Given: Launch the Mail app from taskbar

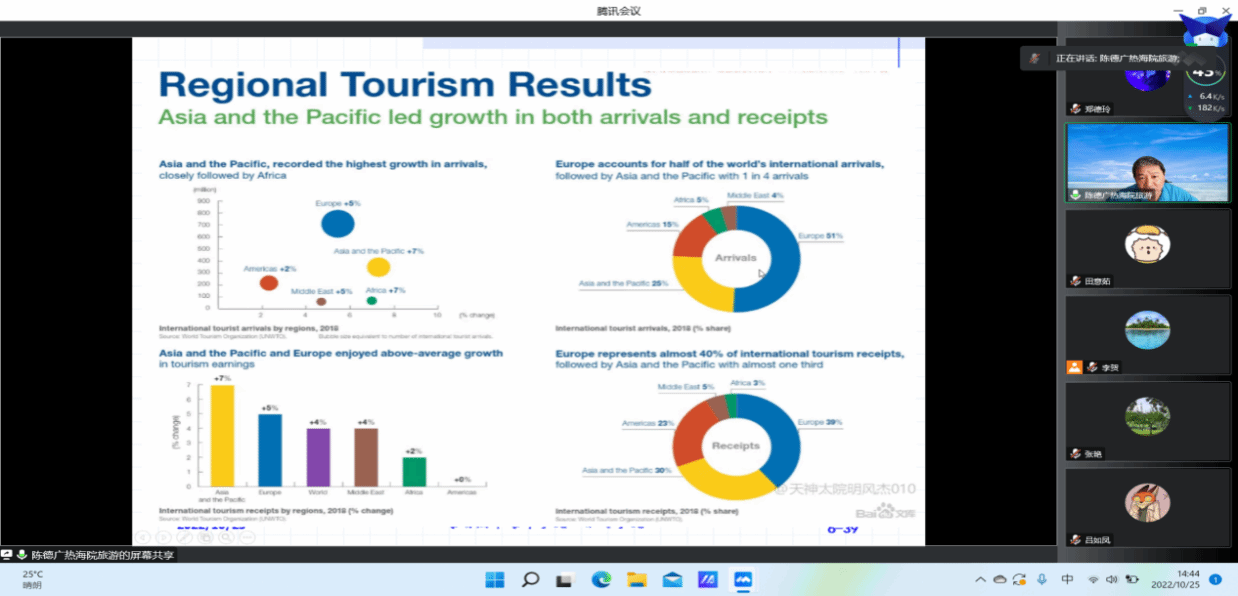Looking at the screenshot, I should (x=672, y=579).
